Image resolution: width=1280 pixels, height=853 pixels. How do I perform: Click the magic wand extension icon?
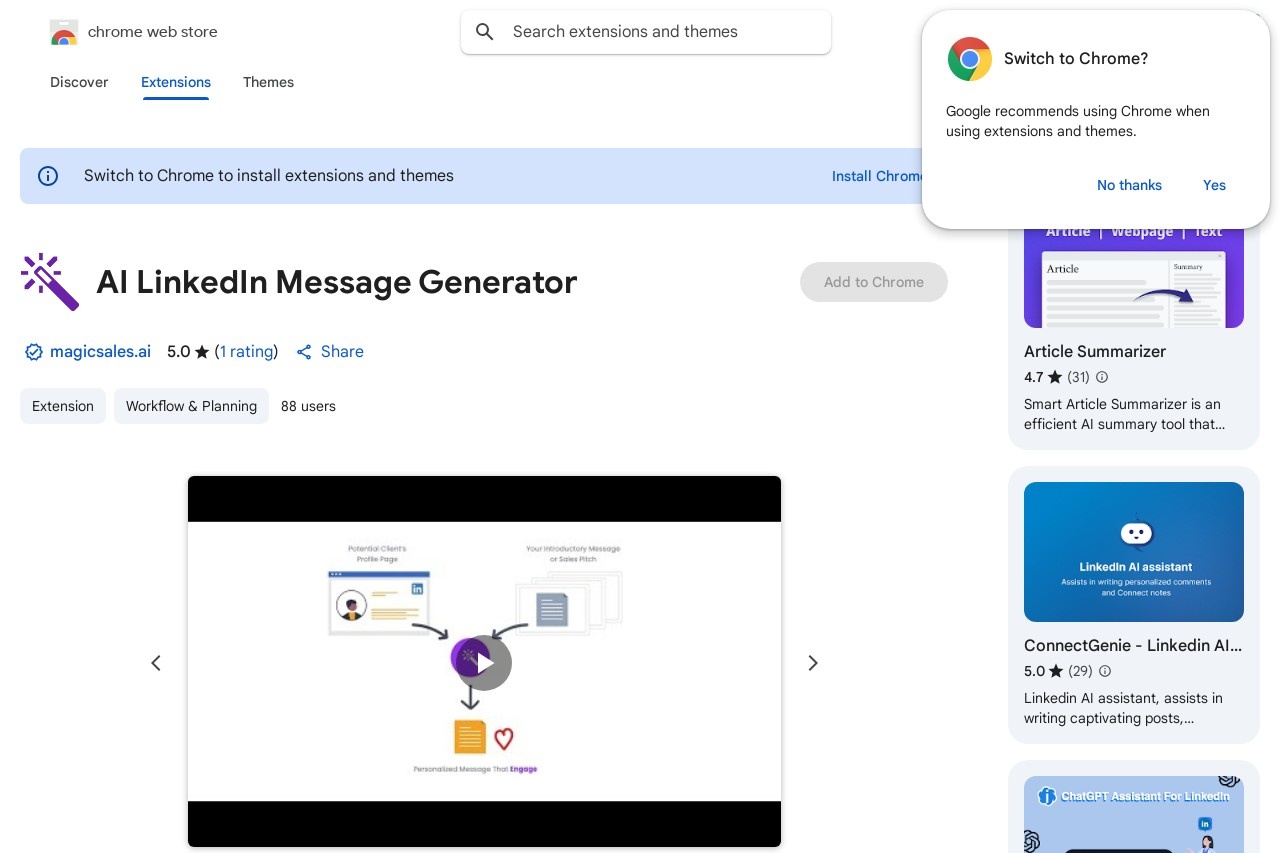49,282
